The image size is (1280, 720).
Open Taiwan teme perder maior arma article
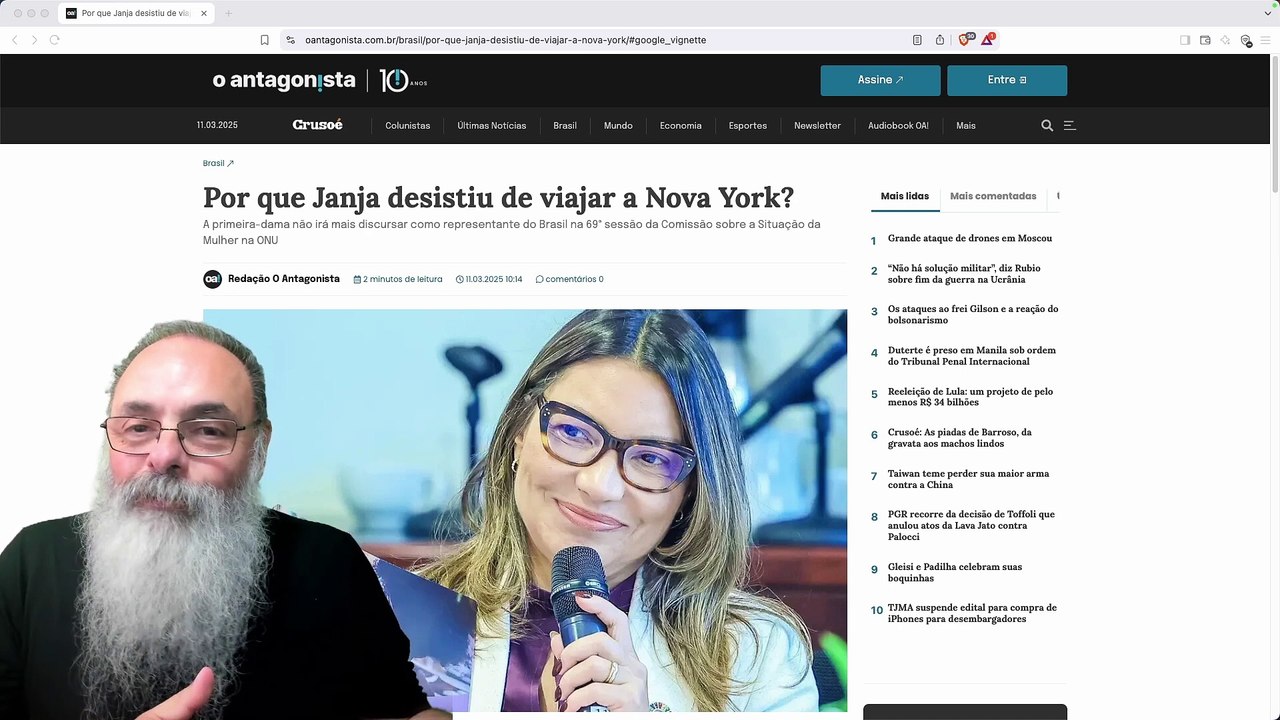[969, 479]
